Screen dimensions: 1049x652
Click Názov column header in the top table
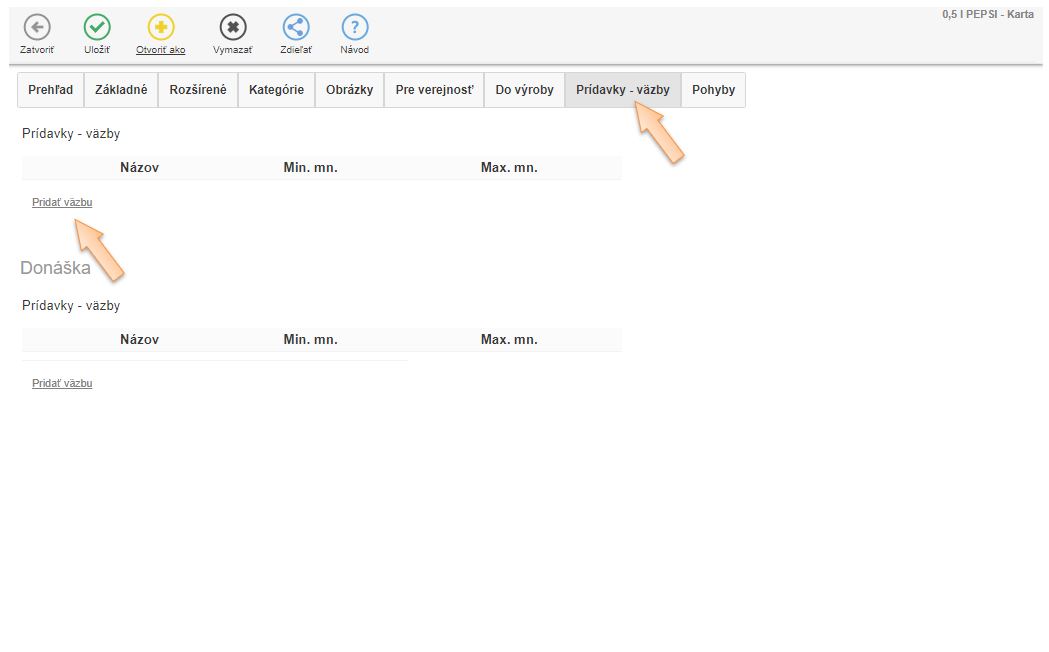[x=139, y=168]
